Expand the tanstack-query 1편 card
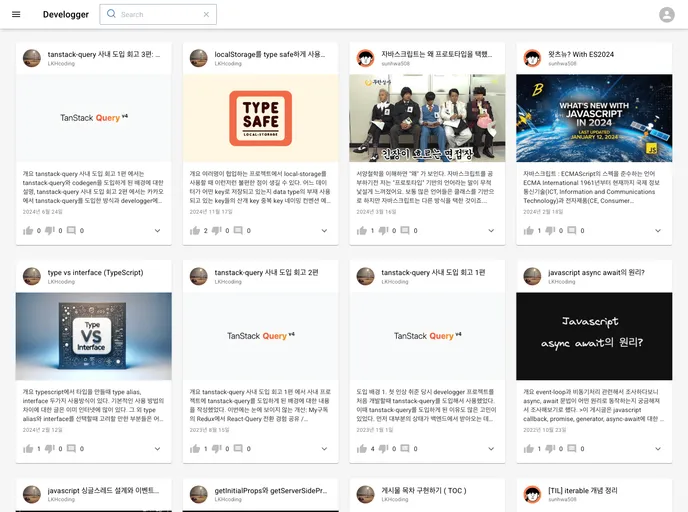 (491, 448)
